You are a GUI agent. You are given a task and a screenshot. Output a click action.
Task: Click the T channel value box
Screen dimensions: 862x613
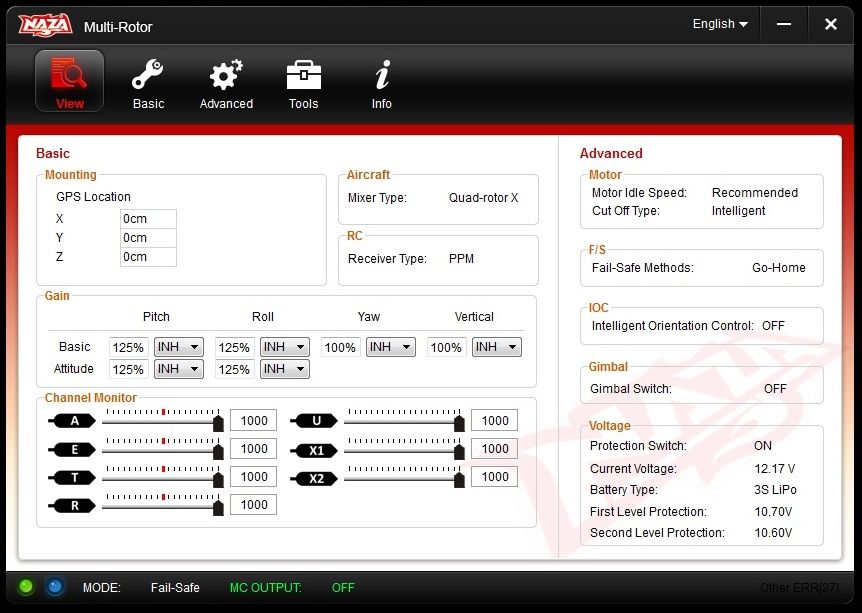click(x=253, y=477)
